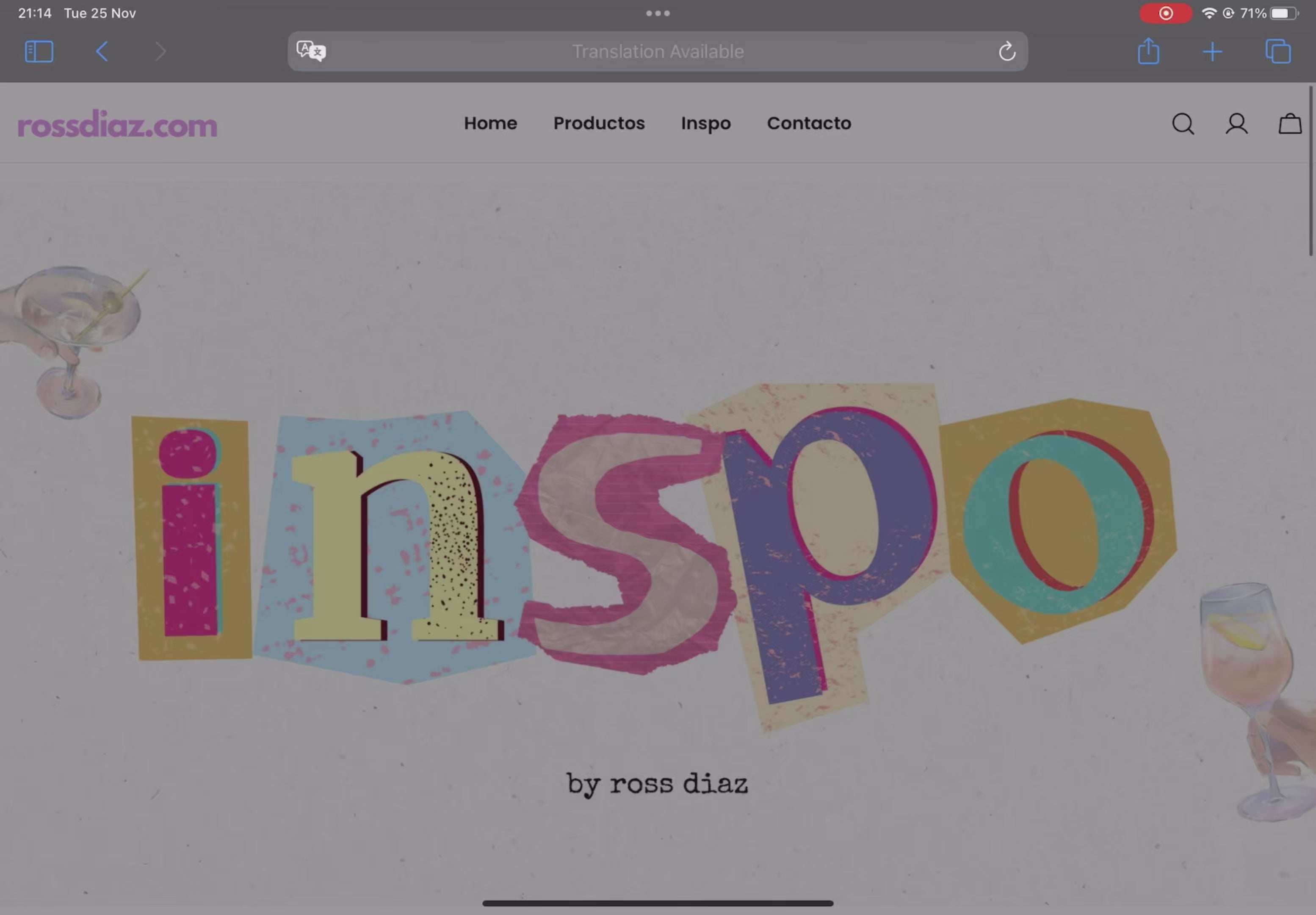Viewport: 1316px width, 915px height.
Task: View the shopping bag cart
Action: pos(1290,124)
